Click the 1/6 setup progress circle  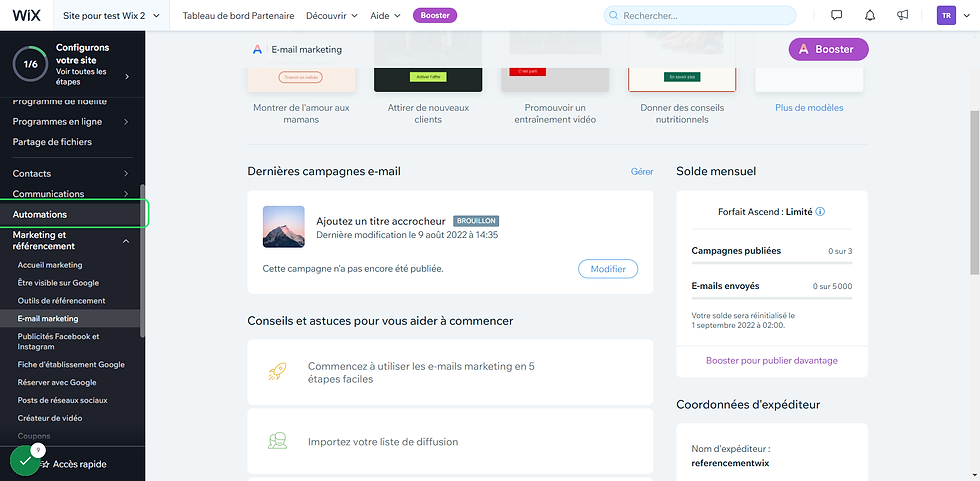[x=30, y=64]
